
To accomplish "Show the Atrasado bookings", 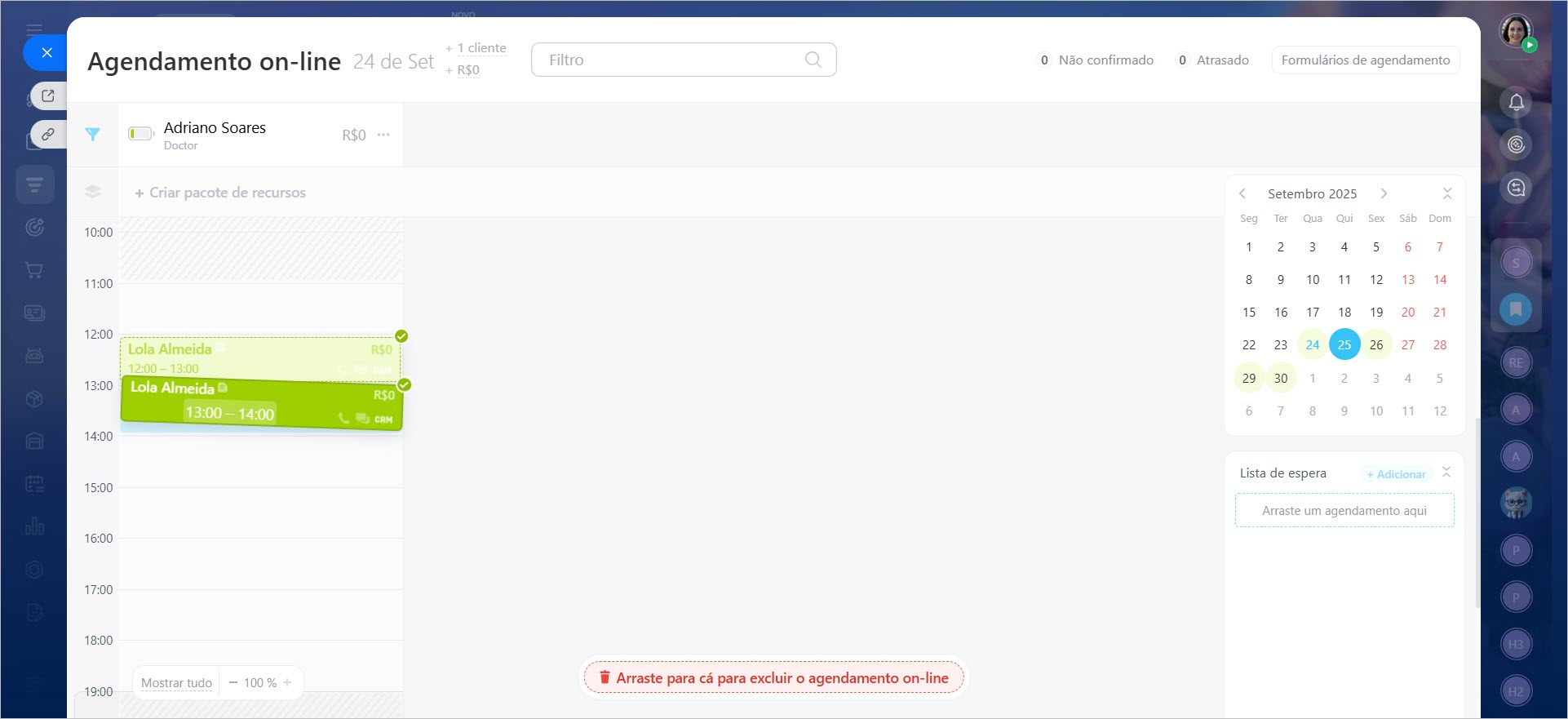I will (1213, 60).
